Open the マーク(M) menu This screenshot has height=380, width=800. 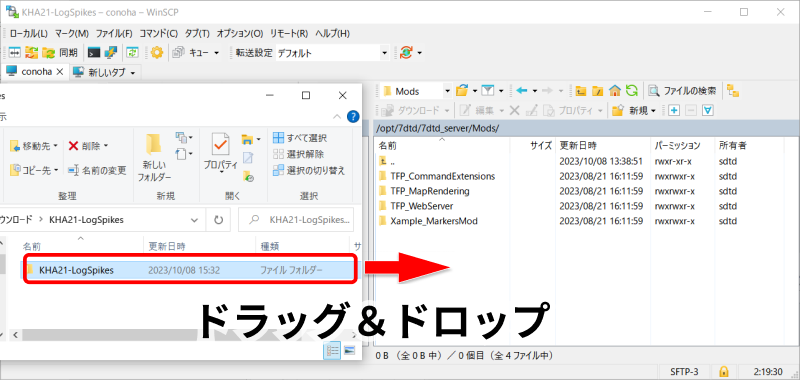pos(71,34)
